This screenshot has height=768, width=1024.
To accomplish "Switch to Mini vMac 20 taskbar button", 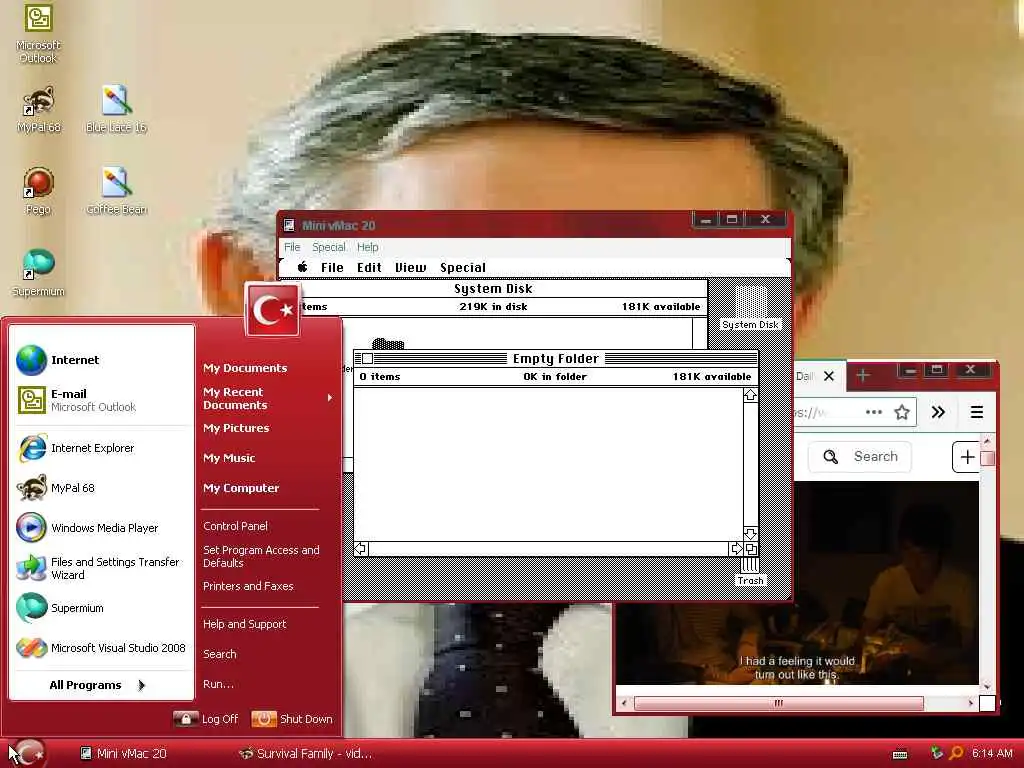I will (124, 754).
